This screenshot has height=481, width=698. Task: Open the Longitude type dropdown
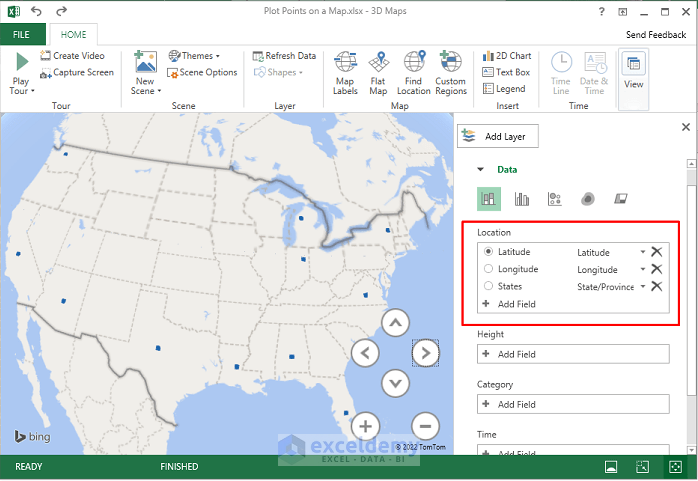pyautogui.click(x=643, y=269)
